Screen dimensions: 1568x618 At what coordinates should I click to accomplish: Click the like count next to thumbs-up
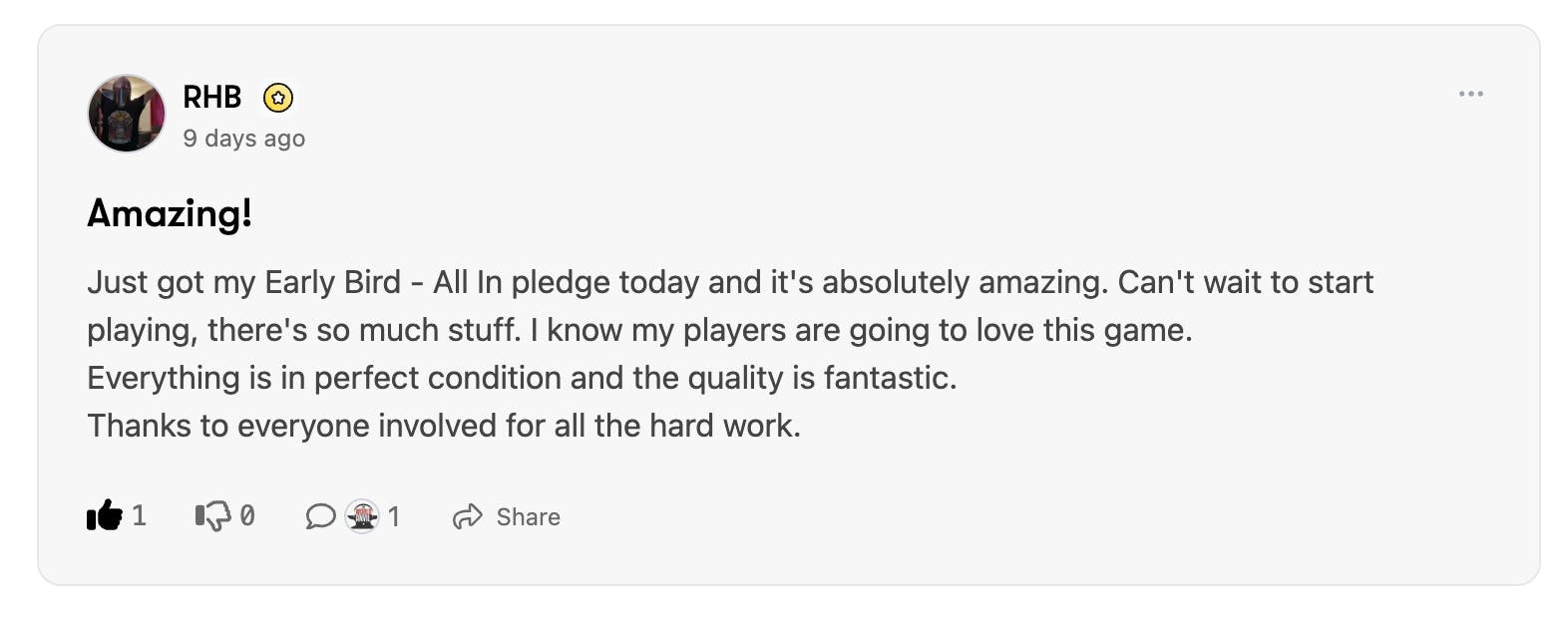tap(139, 515)
